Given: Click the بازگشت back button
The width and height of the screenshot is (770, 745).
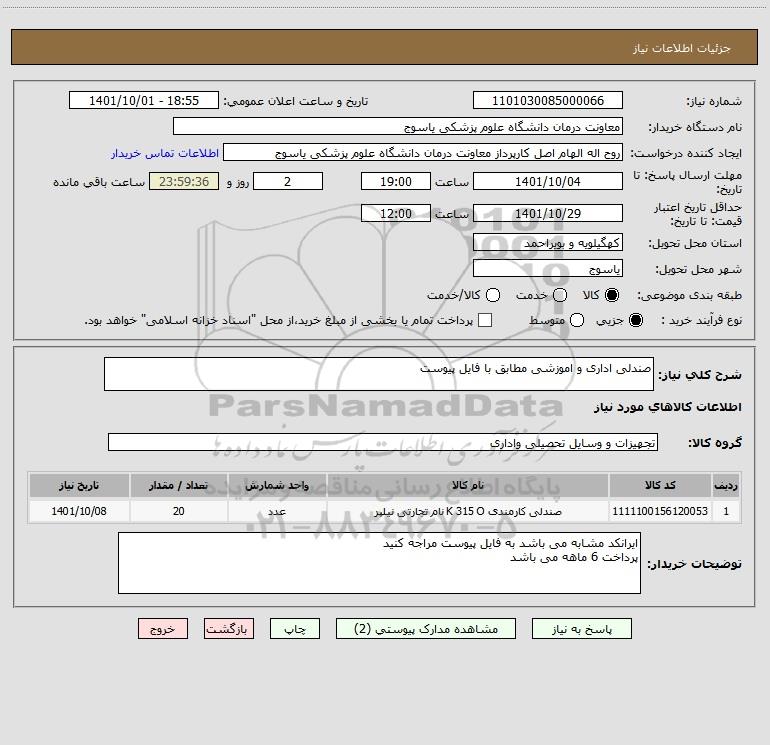Looking at the screenshot, I should pos(229,629).
